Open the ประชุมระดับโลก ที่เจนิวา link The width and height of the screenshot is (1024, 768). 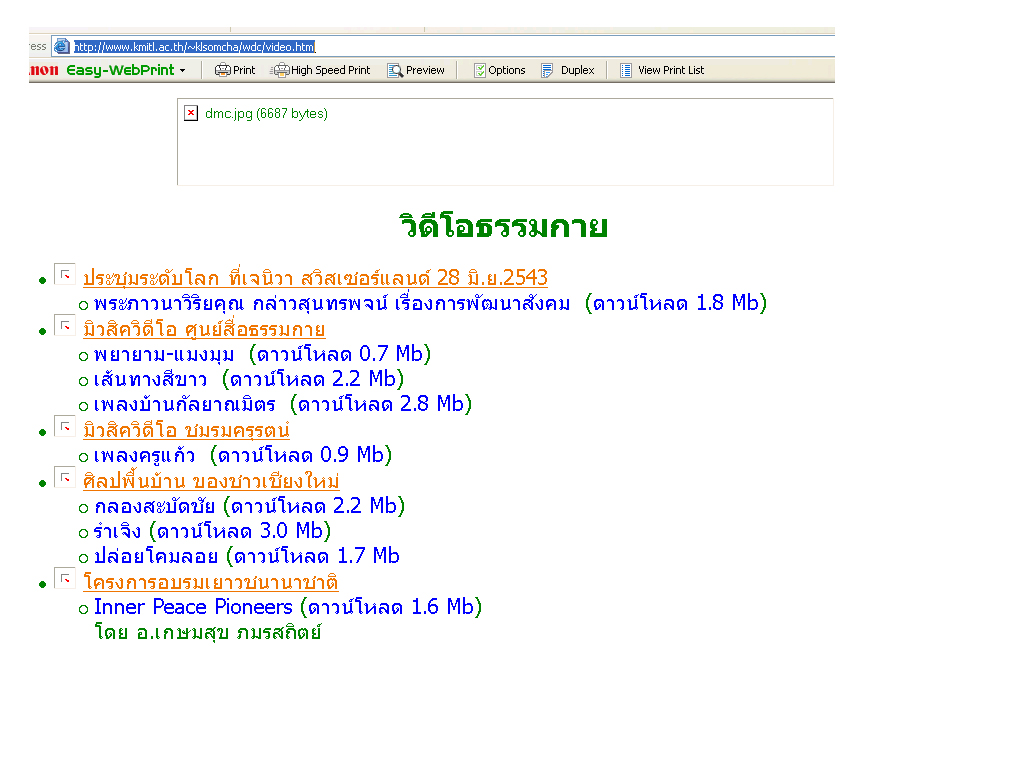click(315, 278)
